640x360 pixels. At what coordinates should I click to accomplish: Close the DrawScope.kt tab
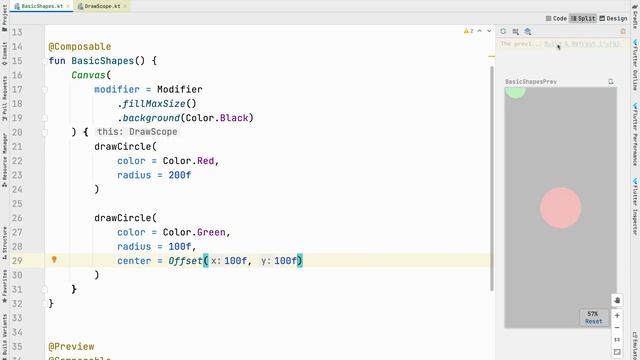click(125, 6)
